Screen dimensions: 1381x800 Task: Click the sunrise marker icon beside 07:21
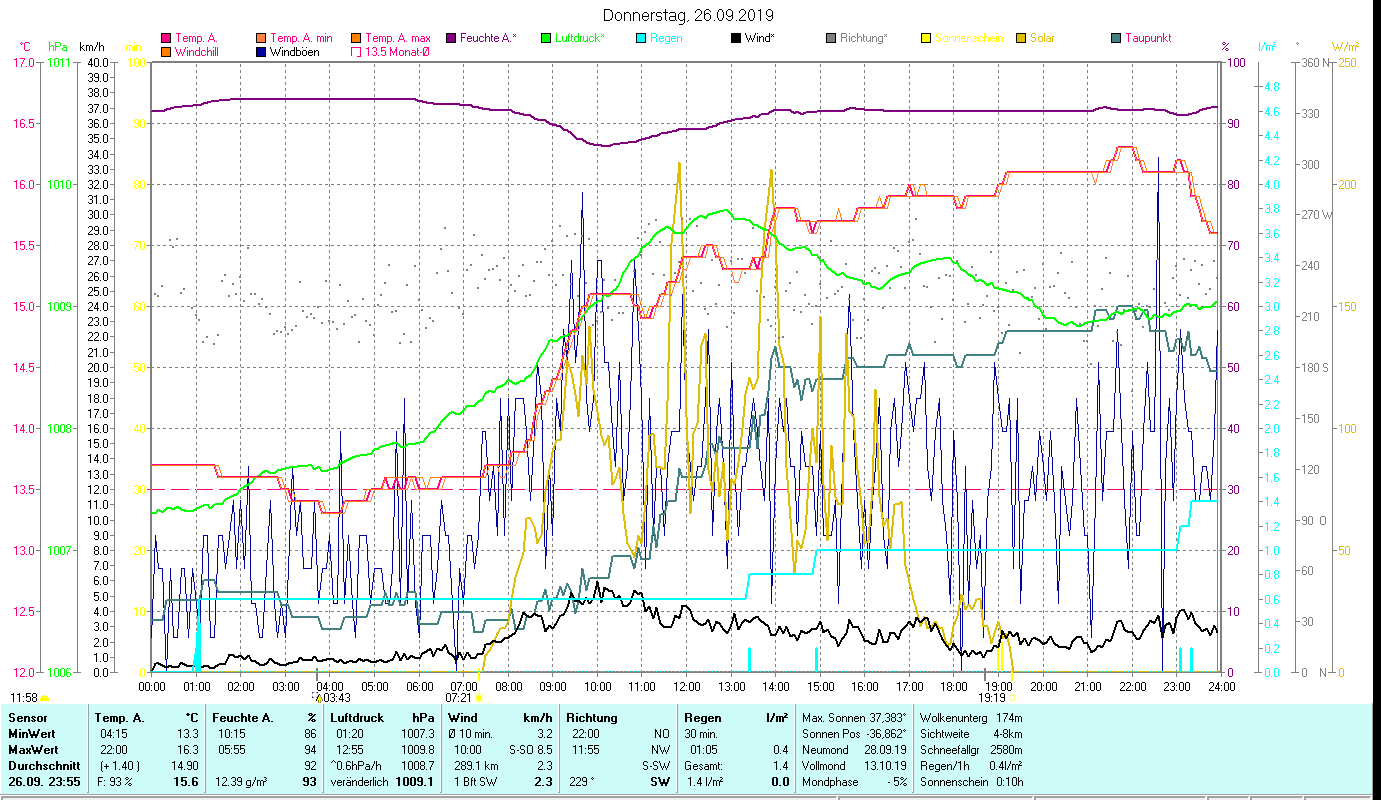coord(478,698)
